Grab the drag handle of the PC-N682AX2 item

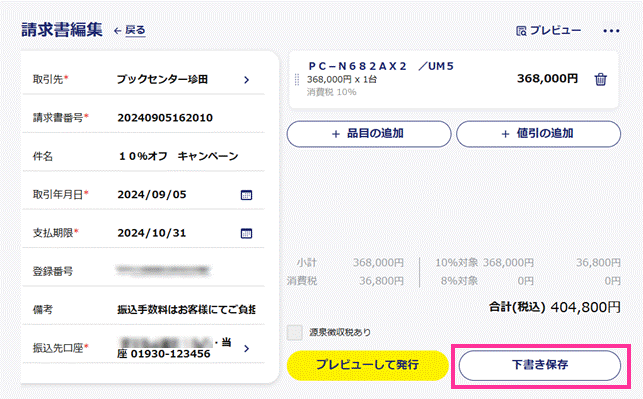[x=297, y=80]
